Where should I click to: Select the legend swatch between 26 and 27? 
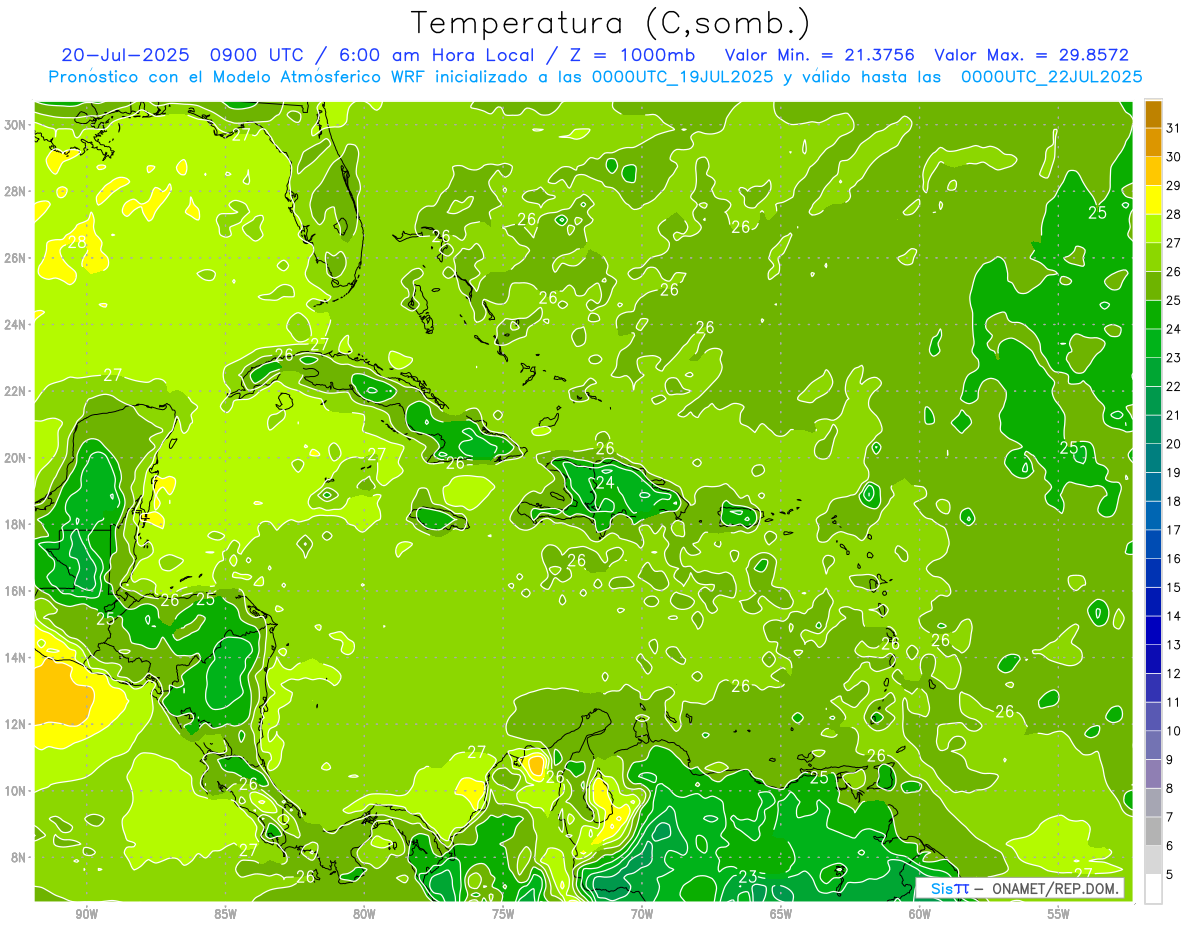click(x=1153, y=257)
